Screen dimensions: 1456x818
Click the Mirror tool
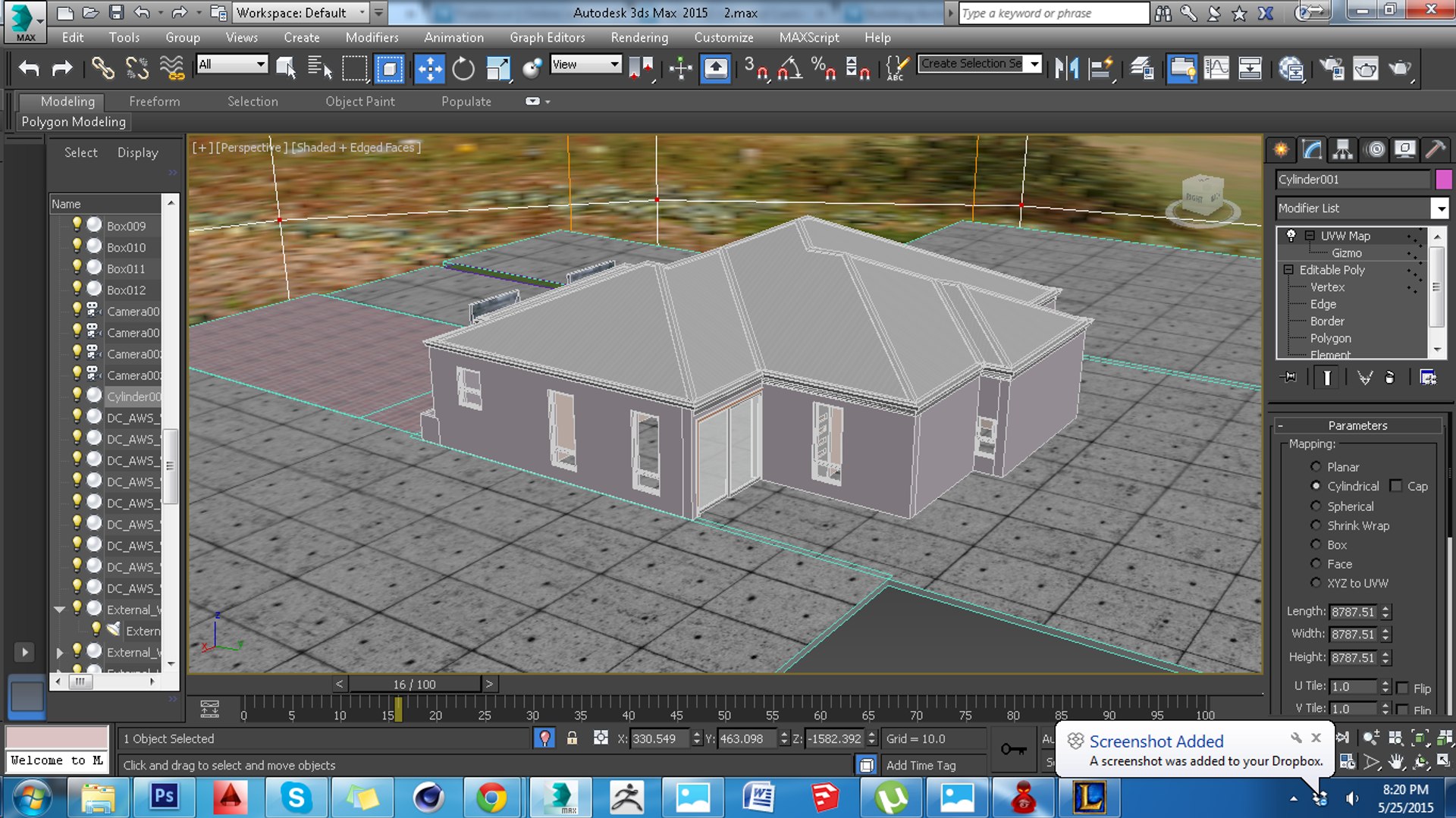(1066, 69)
